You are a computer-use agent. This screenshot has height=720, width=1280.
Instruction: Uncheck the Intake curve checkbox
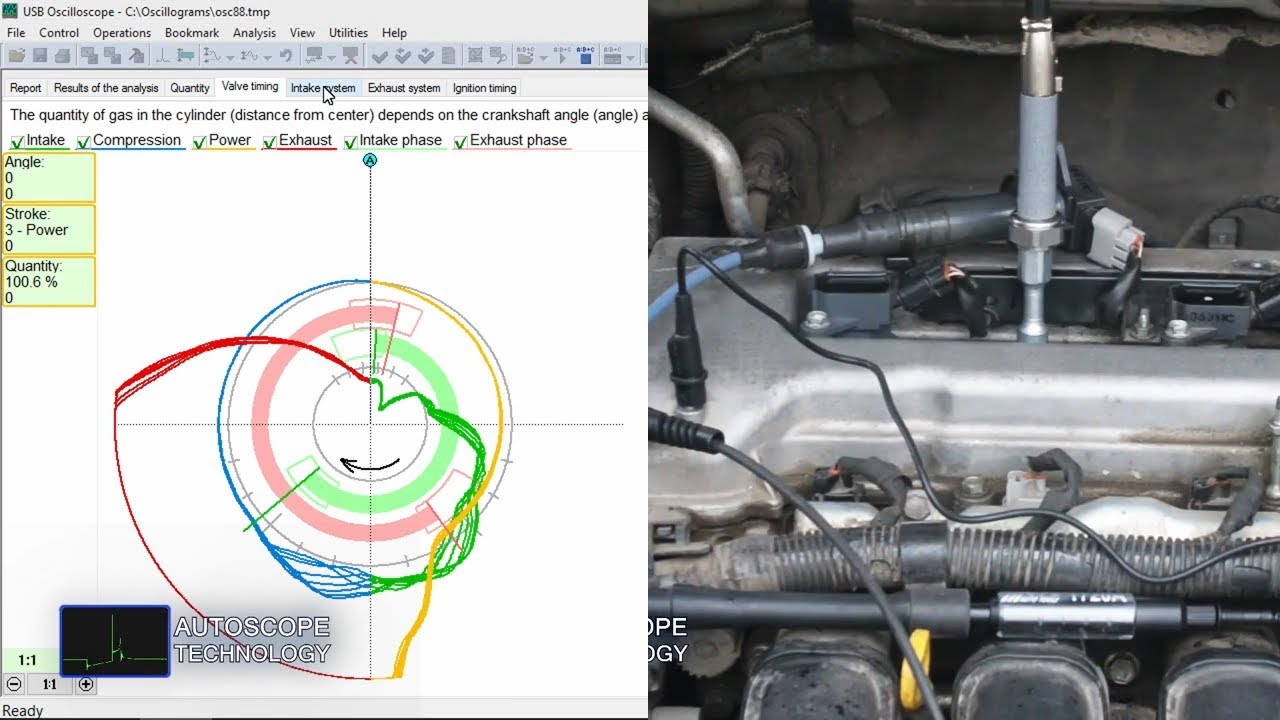pos(17,142)
